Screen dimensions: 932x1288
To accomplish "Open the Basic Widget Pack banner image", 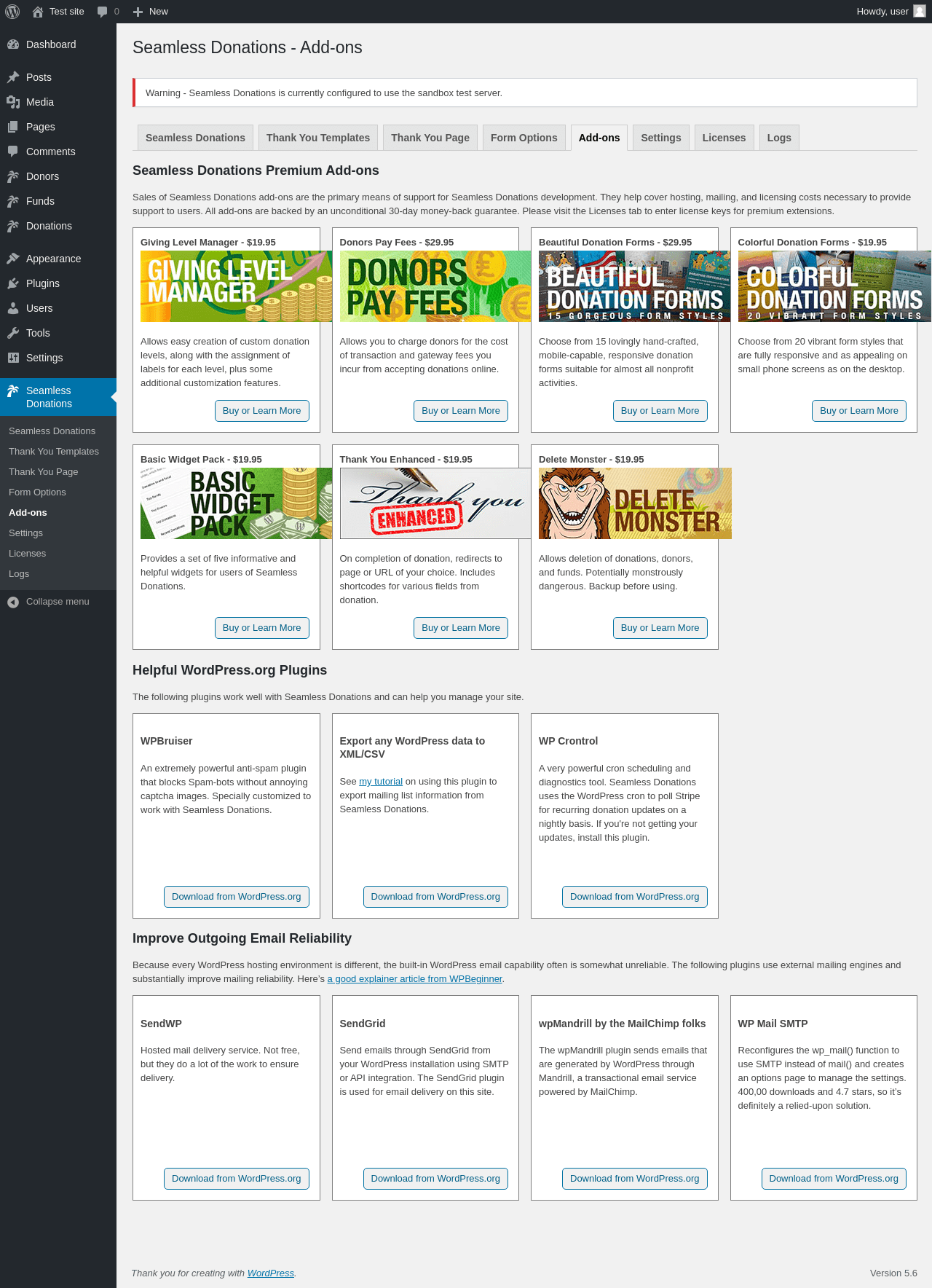I will pyautogui.click(x=236, y=503).
